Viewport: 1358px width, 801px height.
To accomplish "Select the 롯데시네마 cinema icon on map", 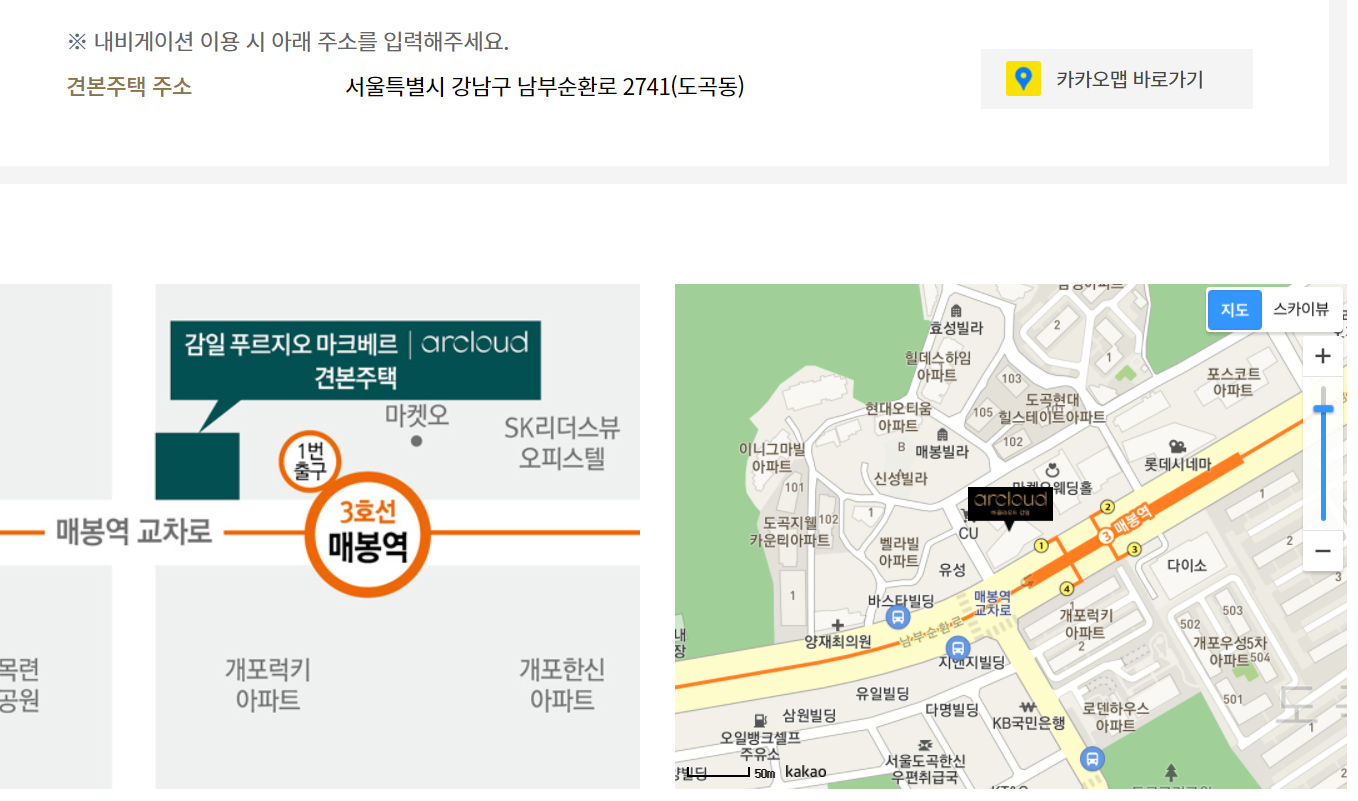I will (x=1177, y=447).
